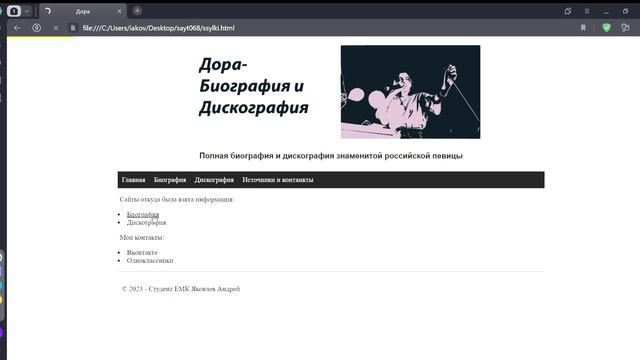This screenshot has height=360, width=640.
Task: Close the Дора tab
Action: [119, 11]
